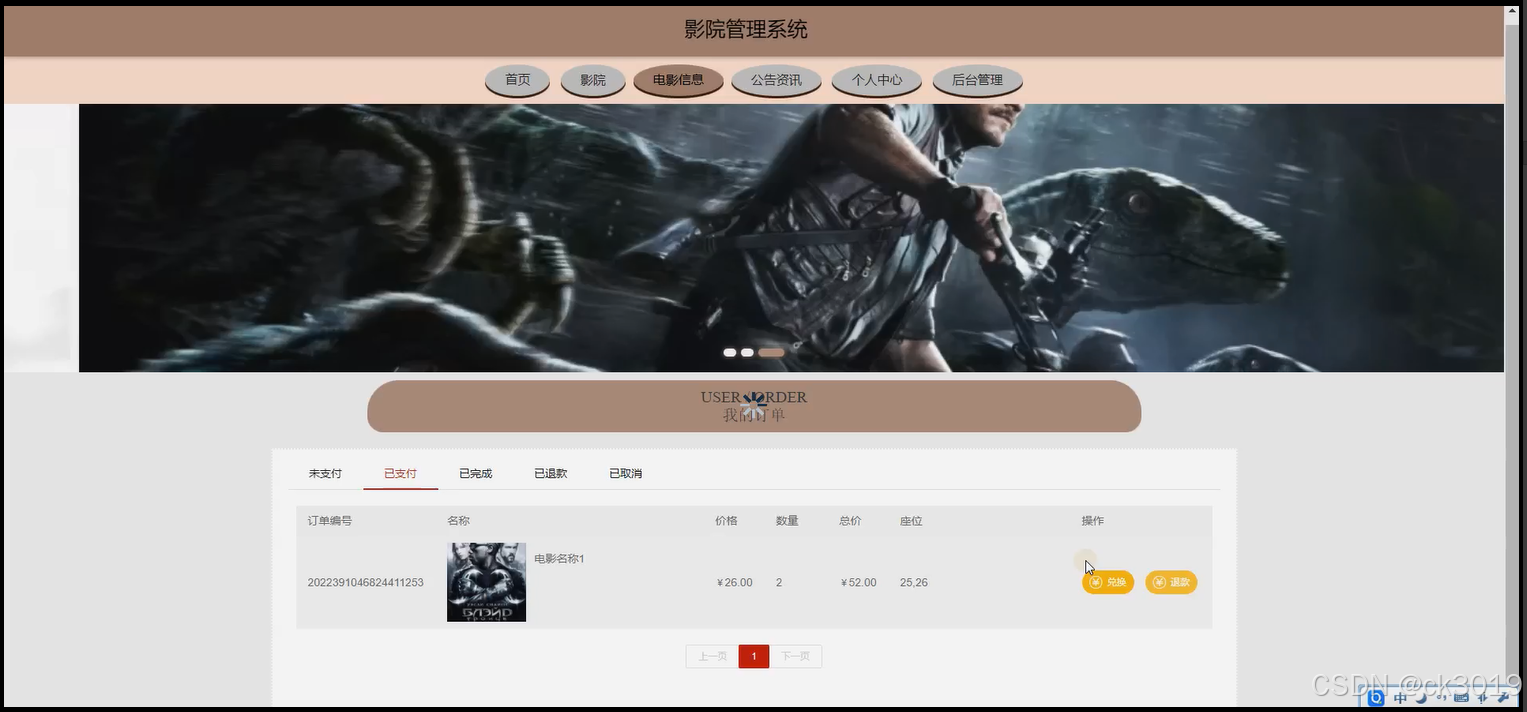Image resolution: width=1527 pixels, height=712 pixels.
Task: Go to 个人中心 personal center
Action: pyautogui.click(x=877, y=80)
